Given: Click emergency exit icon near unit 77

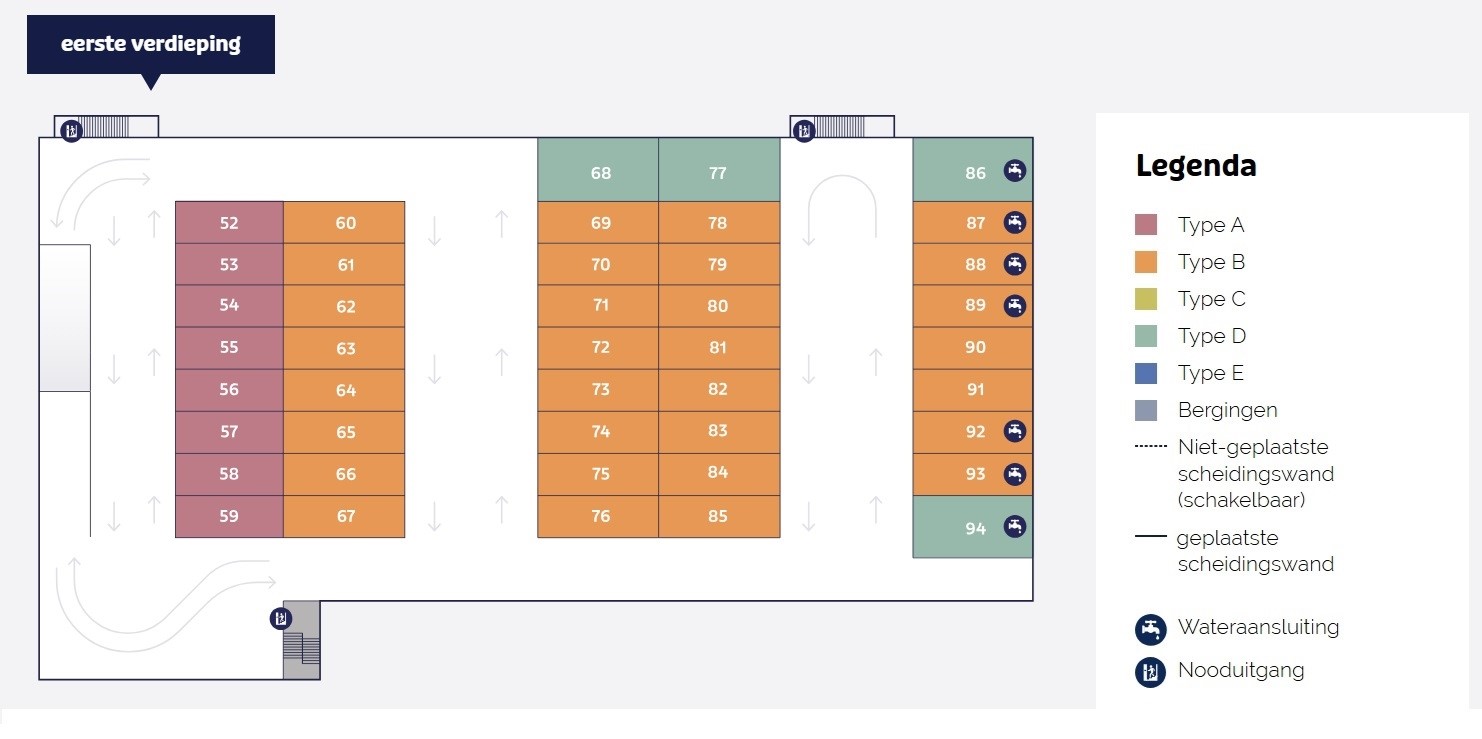Looking at the screenshot, I should point(803,130).
